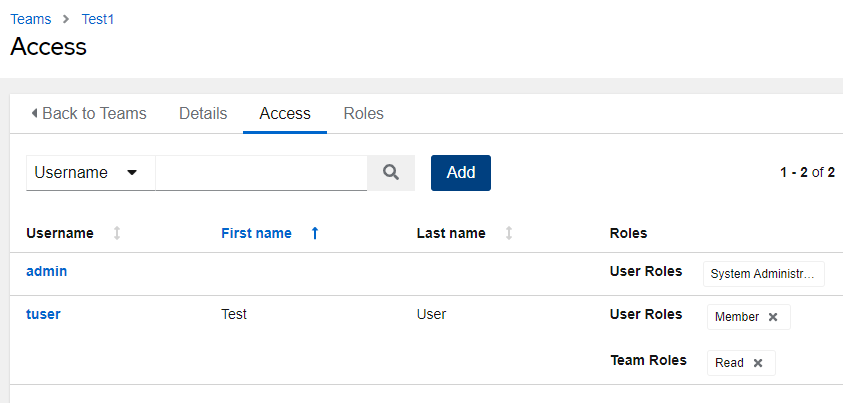Open the Test1 breadcrumb link
Image resolution: width=843 pixels, height=403 pixels.
click(98, 19)
